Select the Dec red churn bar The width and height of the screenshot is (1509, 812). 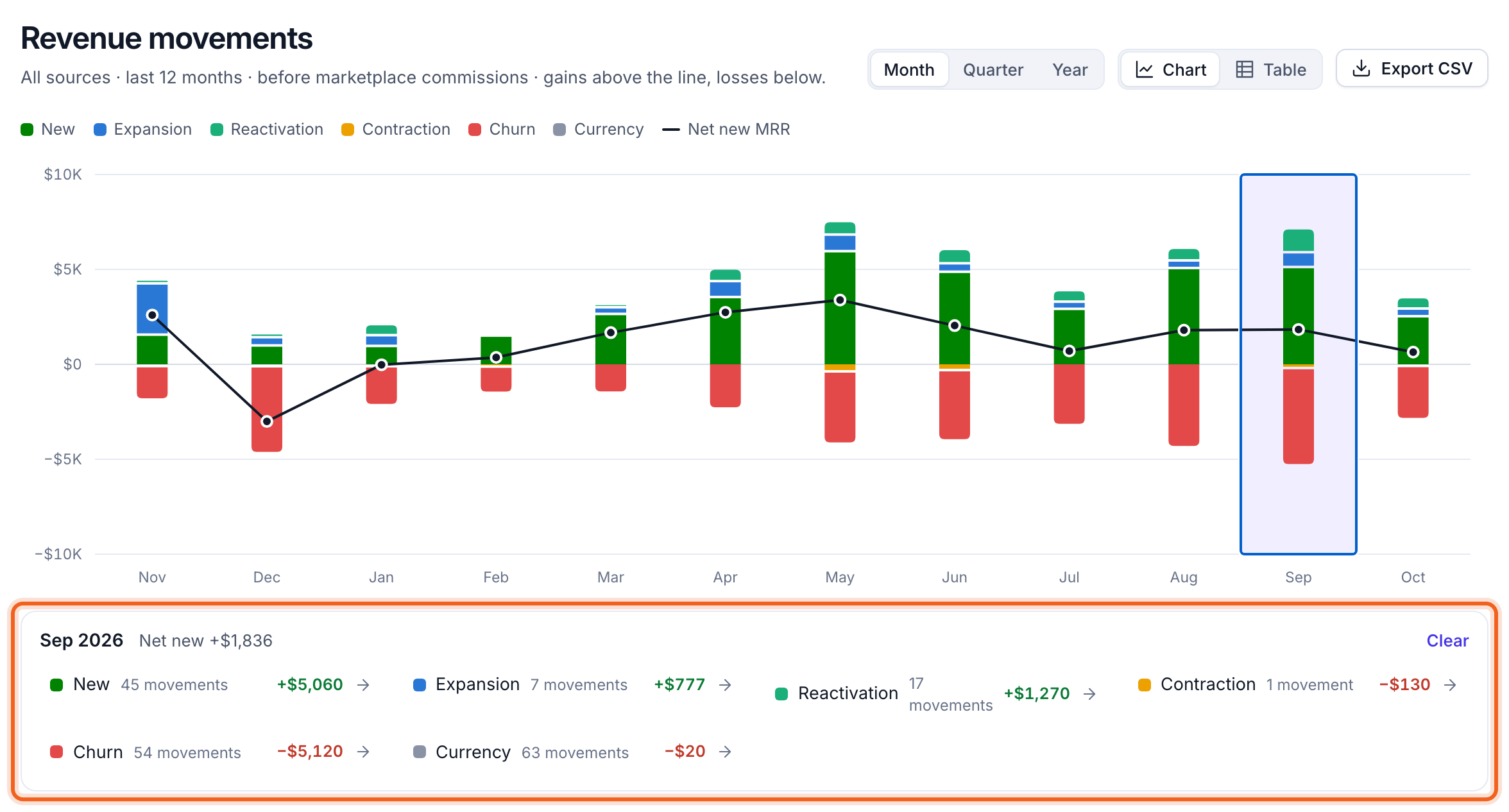coord(267,409)
